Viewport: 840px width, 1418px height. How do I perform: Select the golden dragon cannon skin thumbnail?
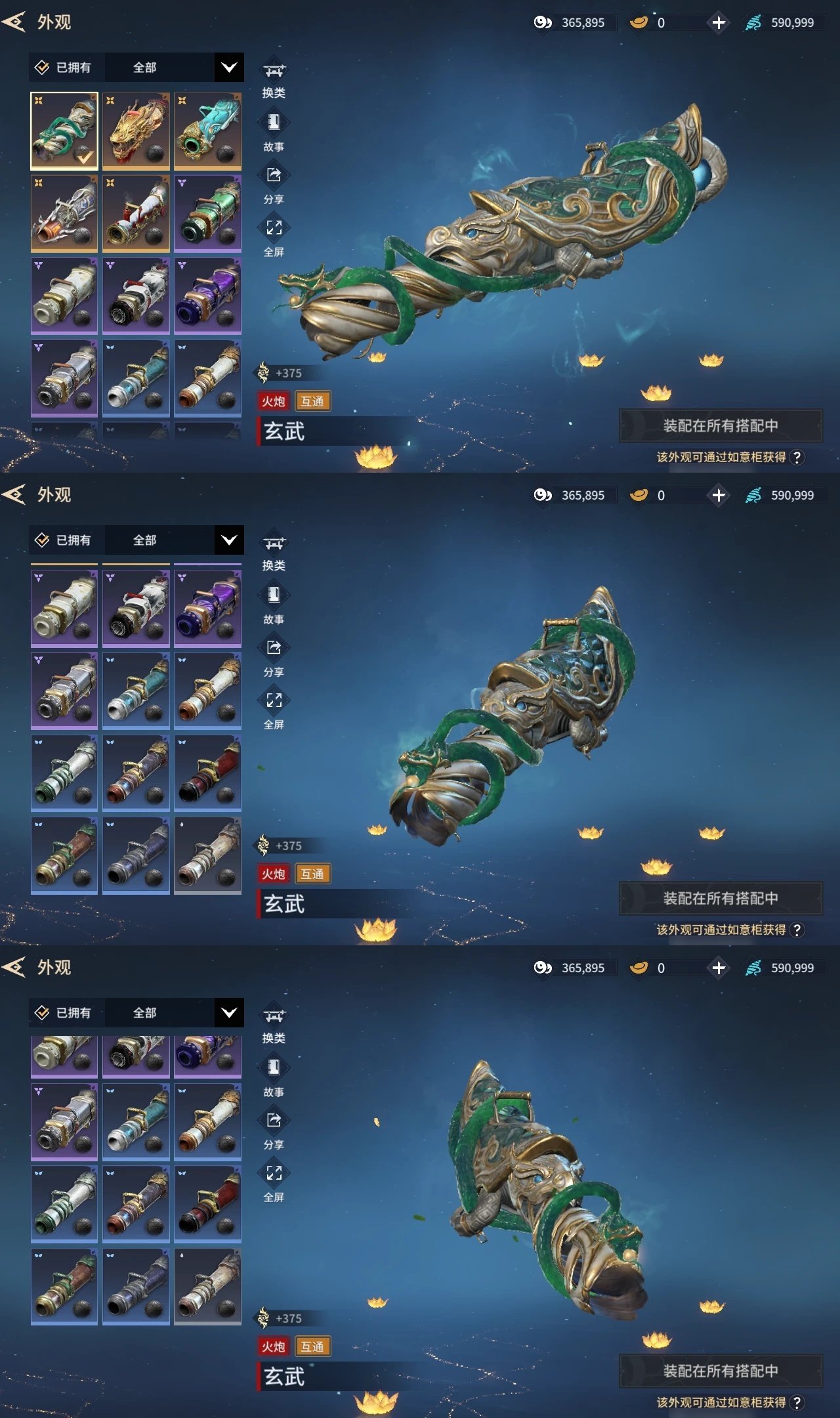pyautogui.click(x=136, y=131)
